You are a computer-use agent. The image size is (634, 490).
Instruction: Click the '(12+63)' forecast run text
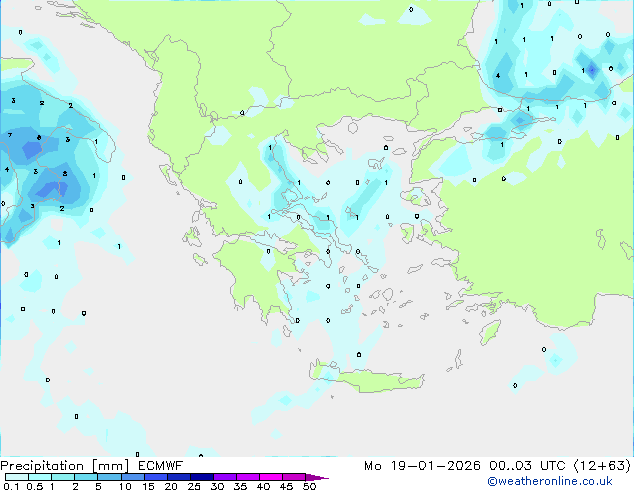click(602, 466)
